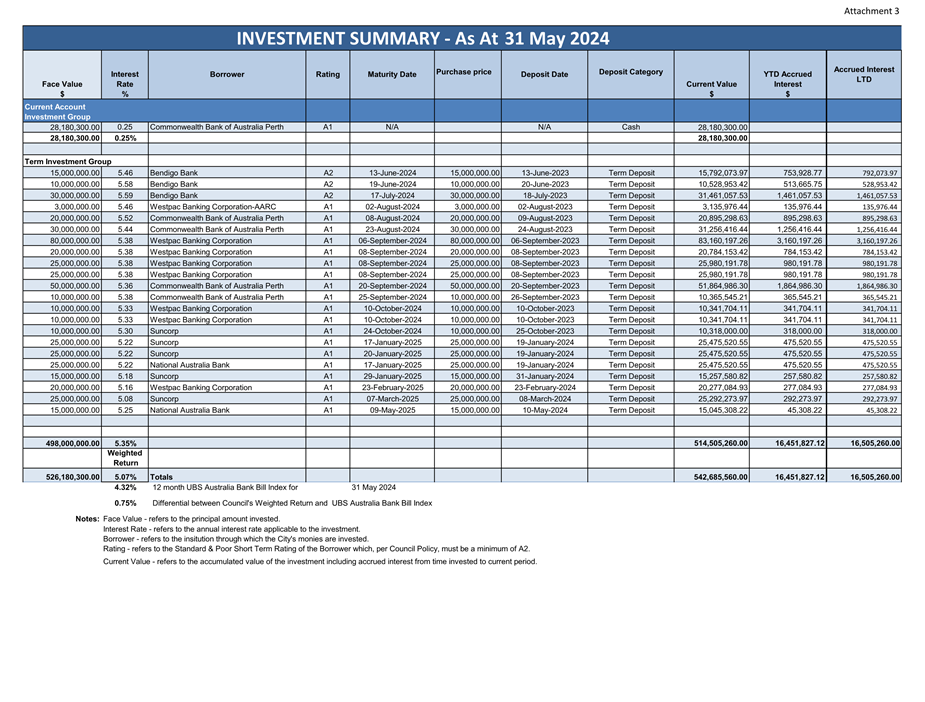Select maturity date 19-June-2024
Screen dimensions: 925x702
(x=392, y=184)
